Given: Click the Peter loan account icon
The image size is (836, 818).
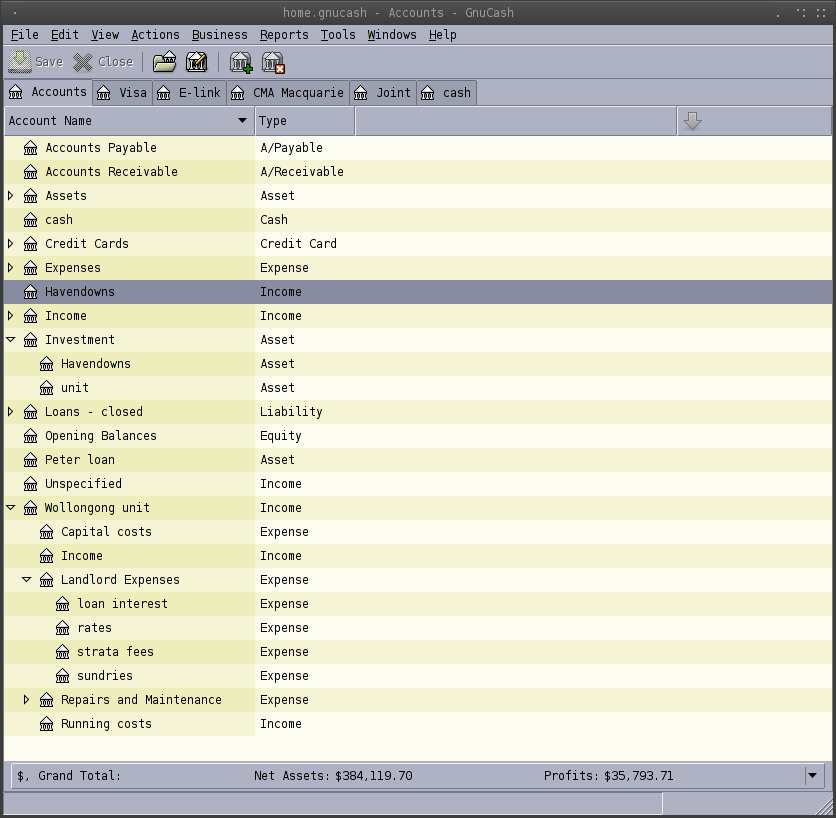Looking at the screenshot, I should [x=31, y=460].
